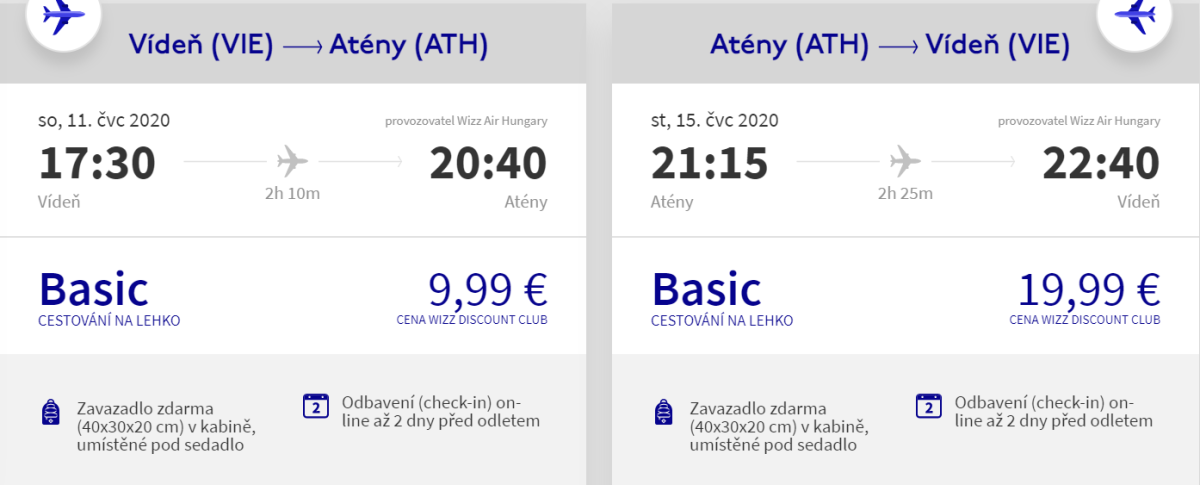
Task: Click the Vídeň (VIE) → Atény (ATH) header
Action: [x=308, y=45]
